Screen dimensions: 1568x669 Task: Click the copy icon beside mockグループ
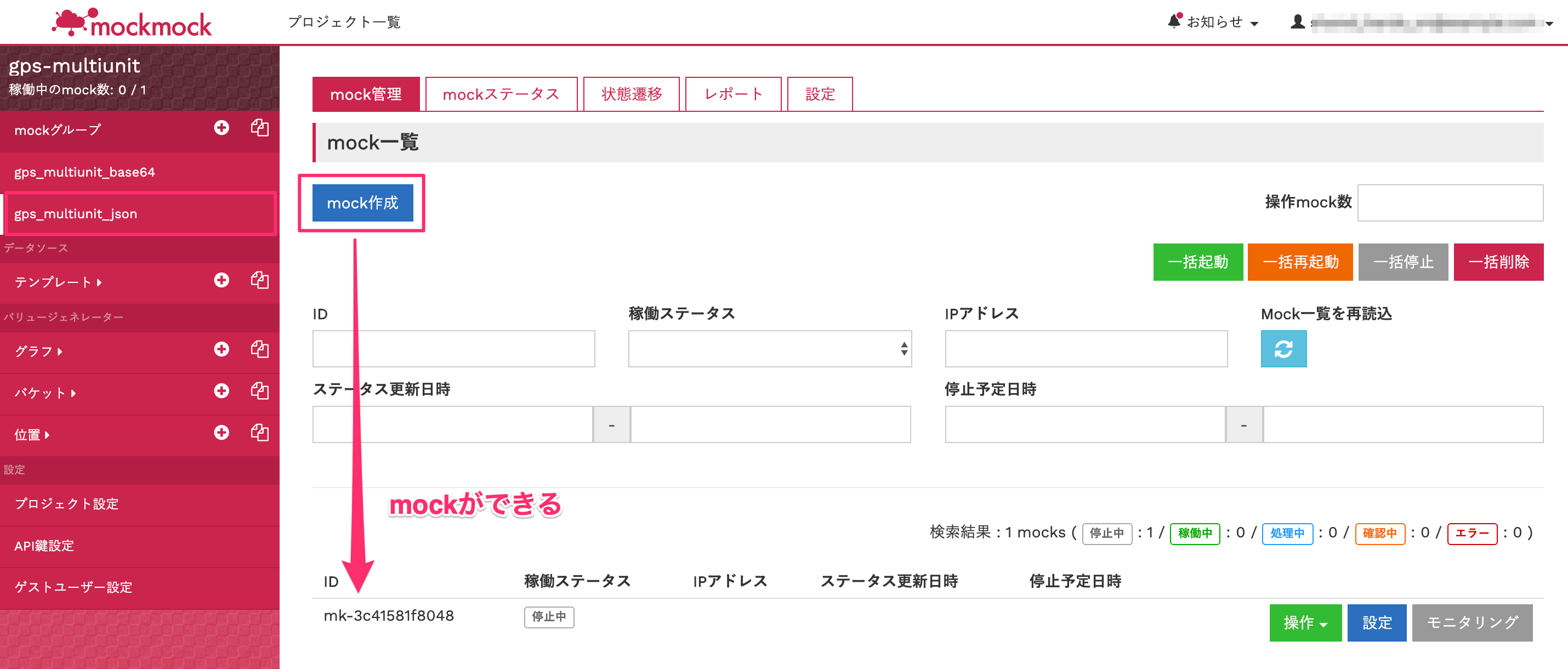pos(260,128)
